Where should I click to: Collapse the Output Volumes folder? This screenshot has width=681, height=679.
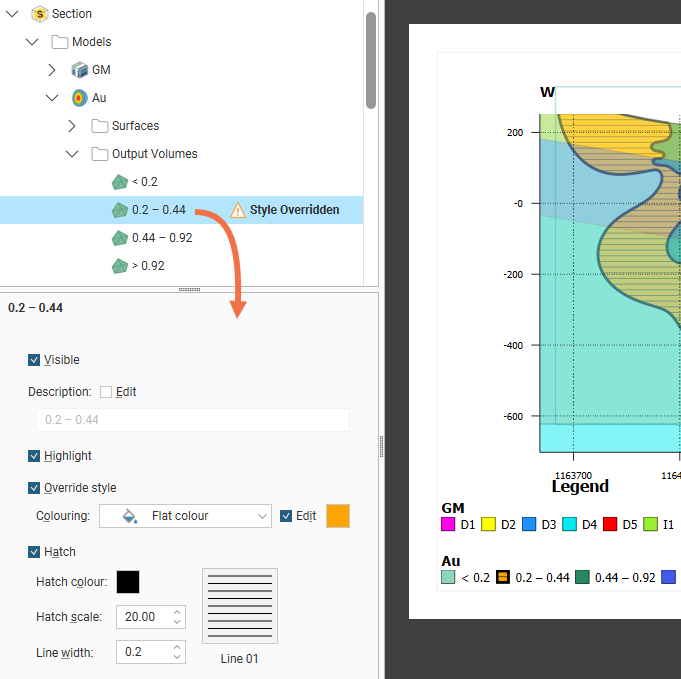[x=72, y=154]
